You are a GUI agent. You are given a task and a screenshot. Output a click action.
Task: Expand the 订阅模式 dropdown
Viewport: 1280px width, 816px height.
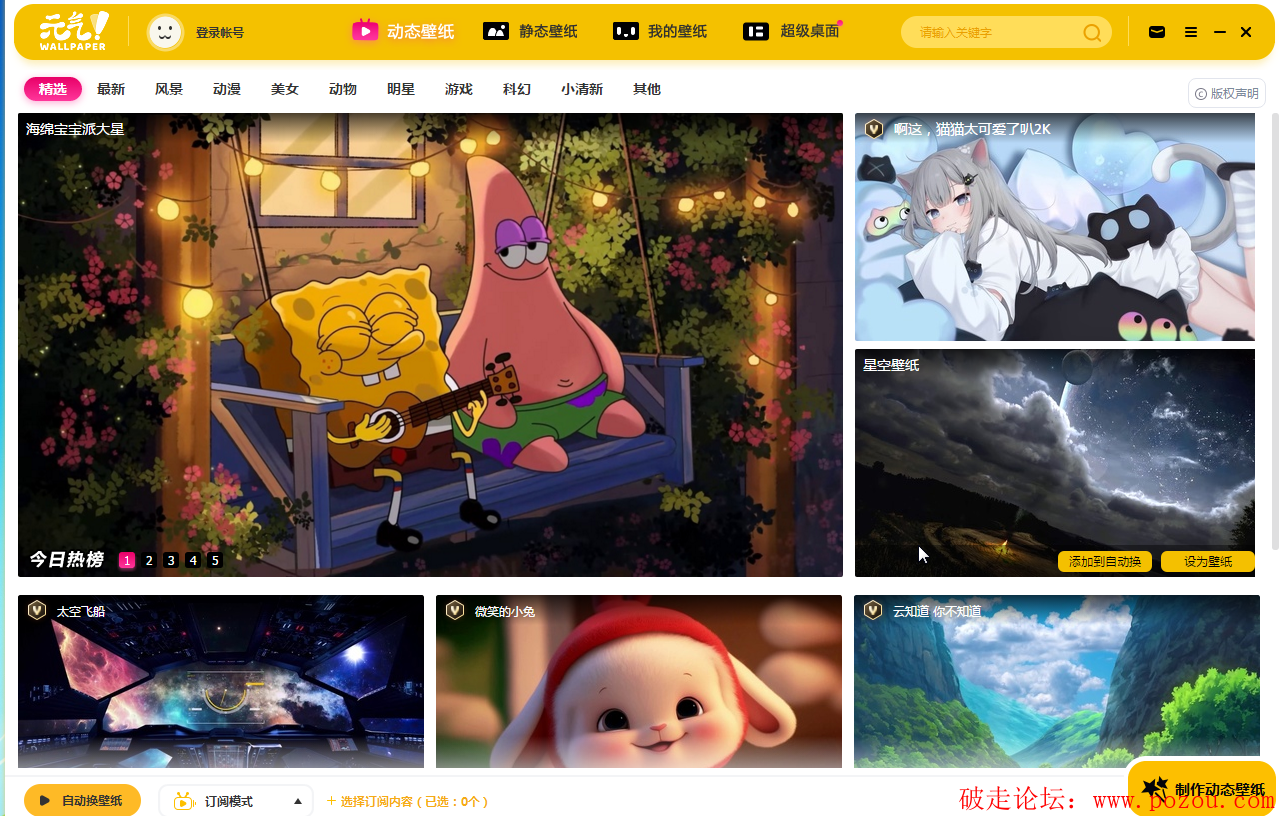tap(236, 800)
